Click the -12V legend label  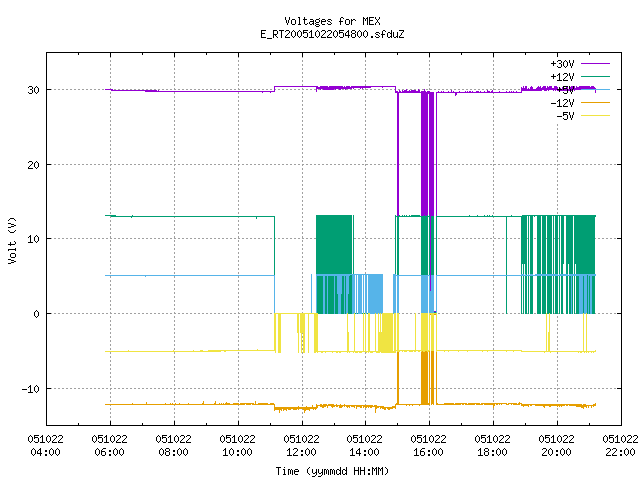562,103
